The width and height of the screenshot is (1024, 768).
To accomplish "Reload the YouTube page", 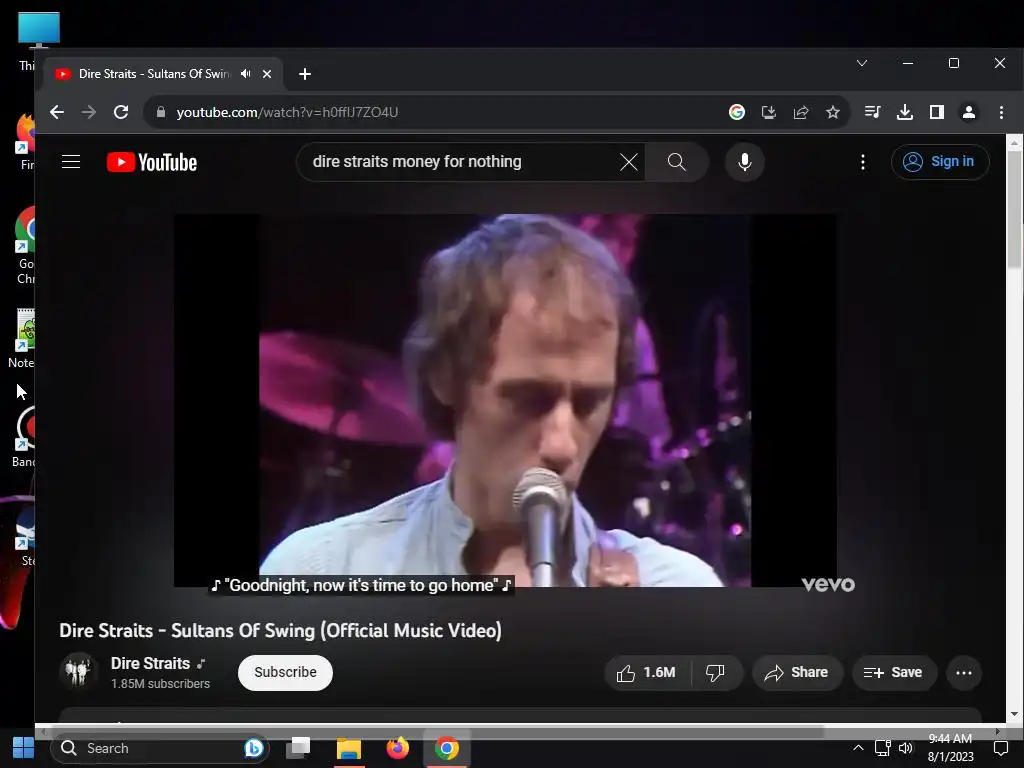I will 121,112.
